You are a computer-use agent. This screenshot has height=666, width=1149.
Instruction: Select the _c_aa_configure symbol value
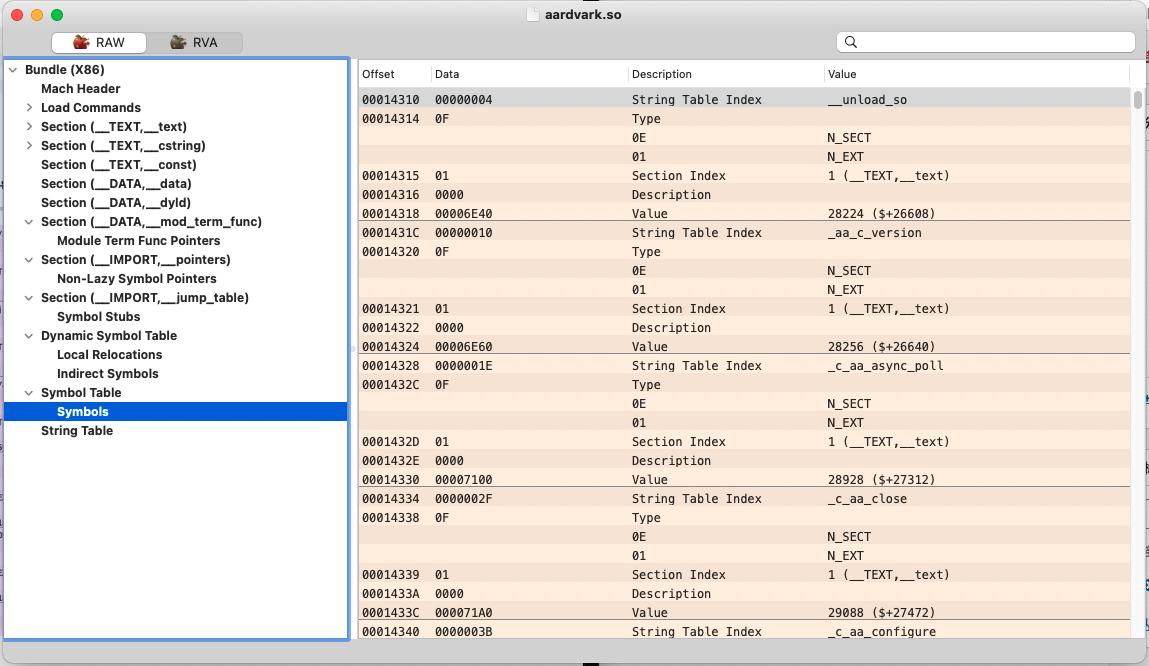tap(882, 632)
